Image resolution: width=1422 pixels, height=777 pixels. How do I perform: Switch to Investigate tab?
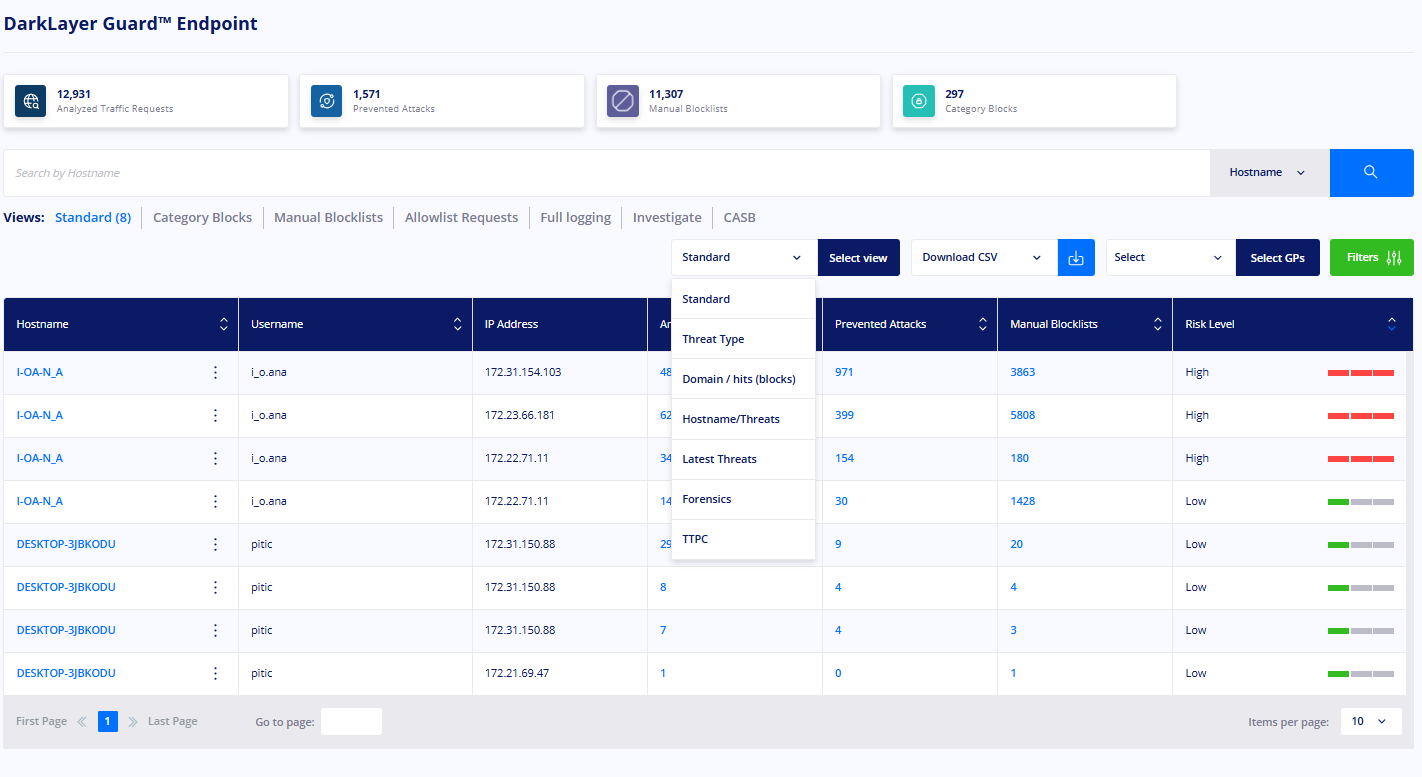(x=667, y=218)
